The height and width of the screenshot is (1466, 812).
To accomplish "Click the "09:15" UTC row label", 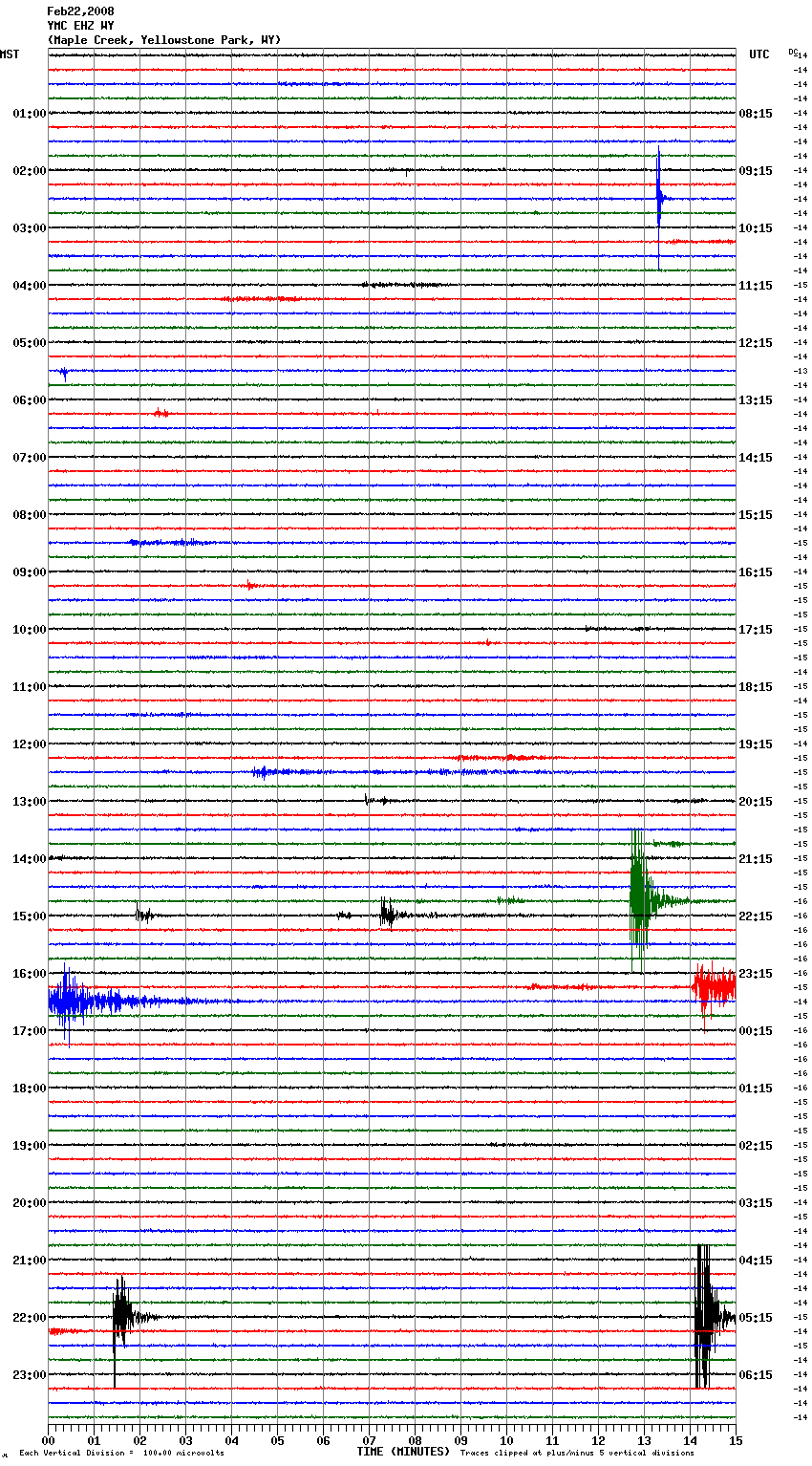I will [756, 171].
